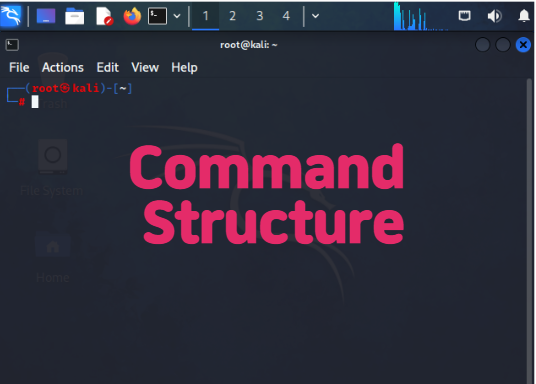
Task: Open the Edit menu in the terminal
Action: [107, 67]
